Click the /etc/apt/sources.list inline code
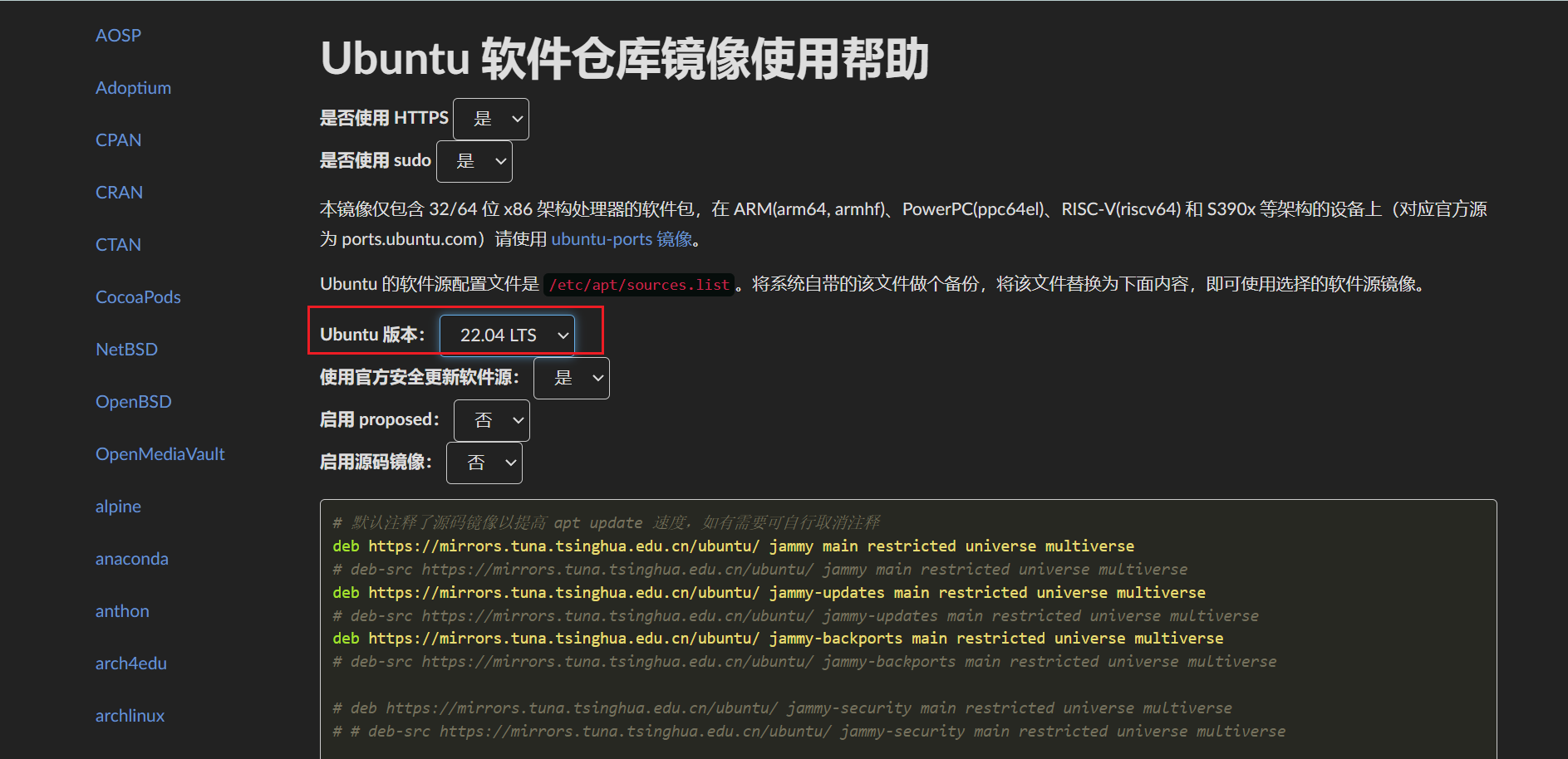The image size is (1568, 759). pyautogui.click(x=639, y=285)
